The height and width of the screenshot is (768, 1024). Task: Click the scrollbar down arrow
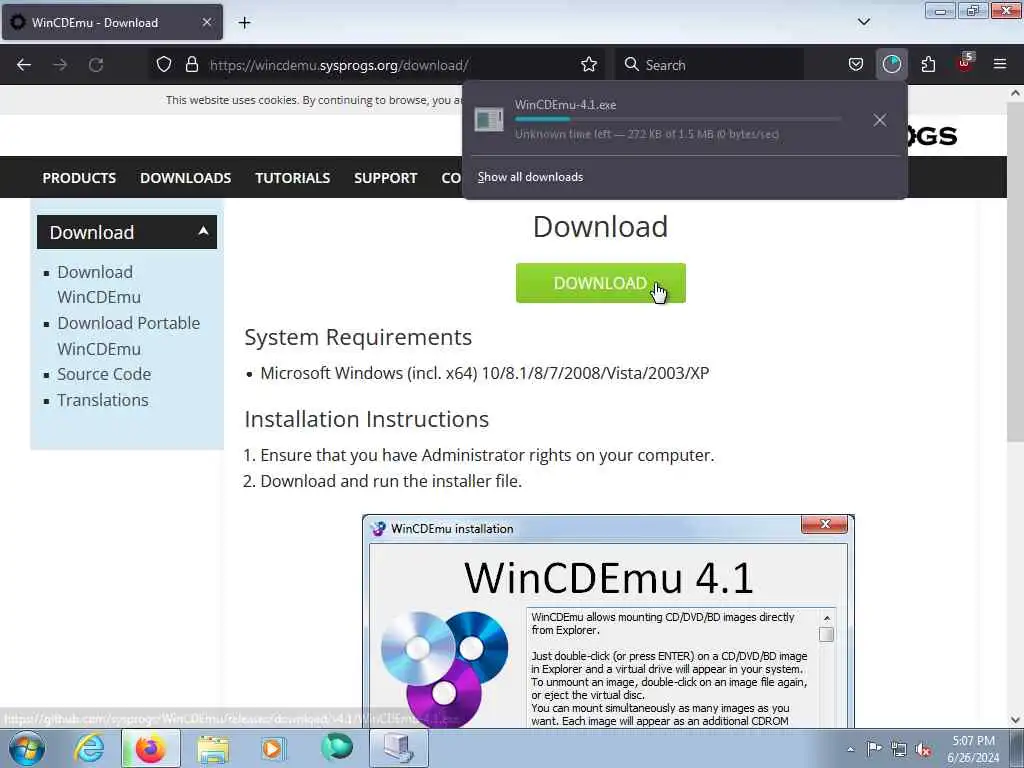pyautogui.click(x=1015, y=720)
